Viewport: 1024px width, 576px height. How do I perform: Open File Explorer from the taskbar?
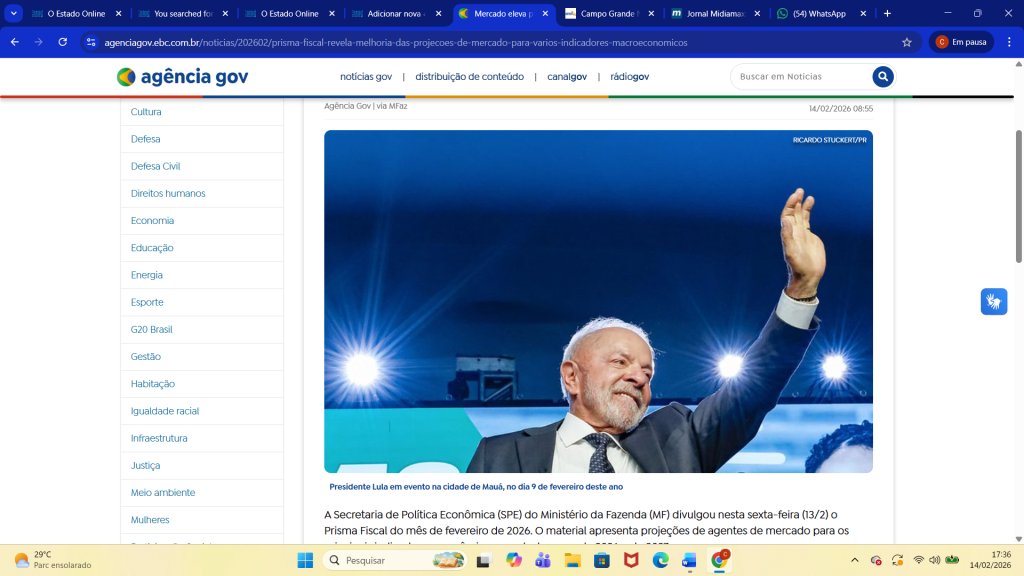click(x=572, y=560)
